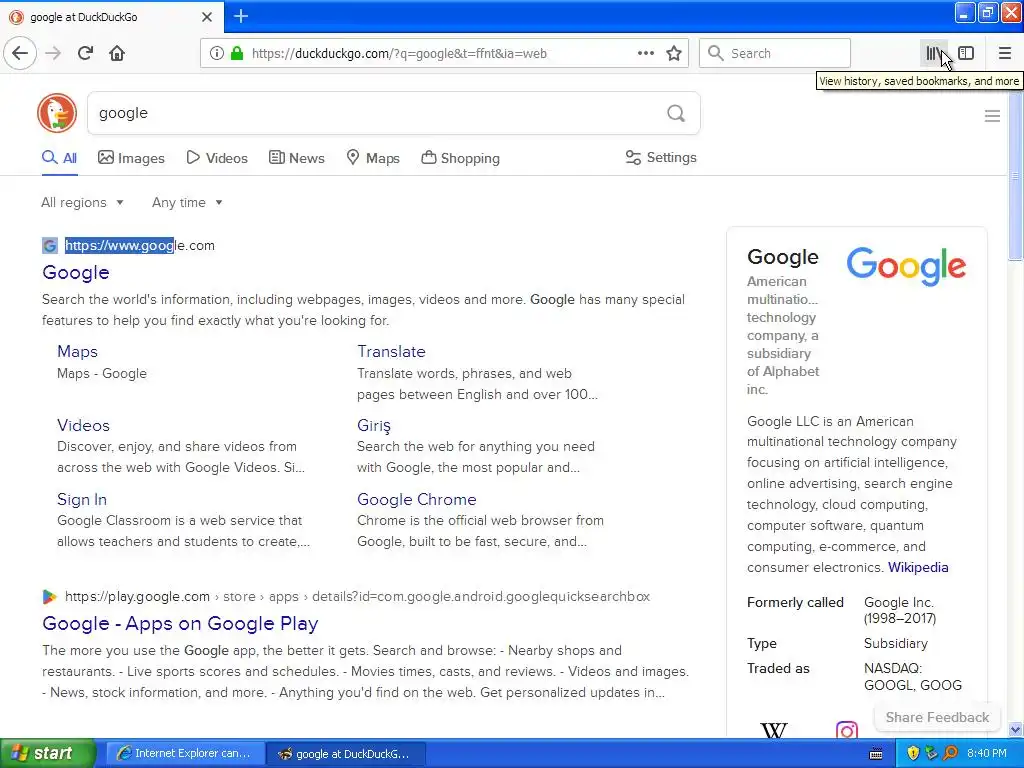The width and height of the screenshot is (1024, 768).
Task: Bookmark this page with the star
Action: coord(674,53)
